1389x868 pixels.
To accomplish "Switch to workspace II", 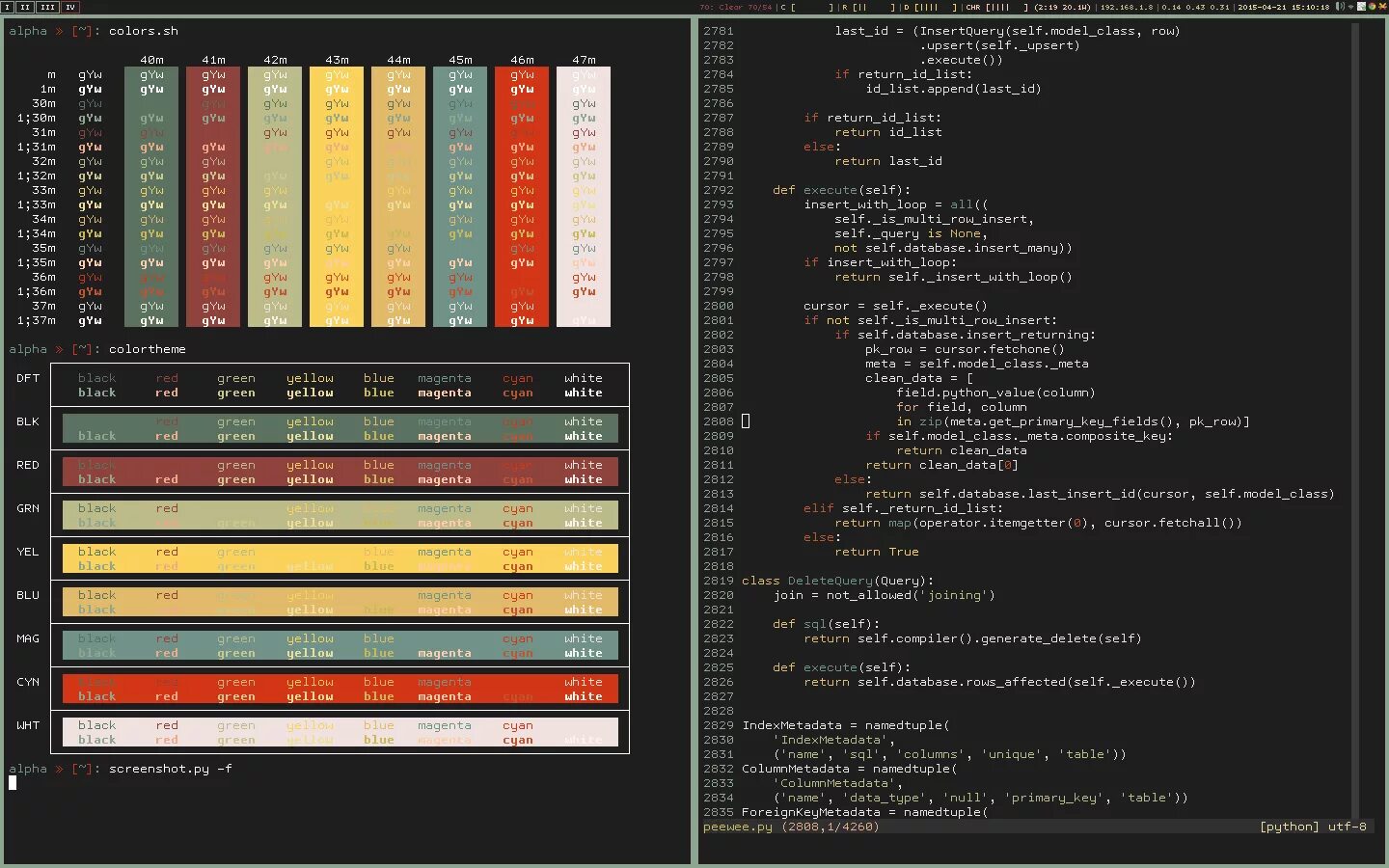I will pyautogui.click(x=25, y=7).
